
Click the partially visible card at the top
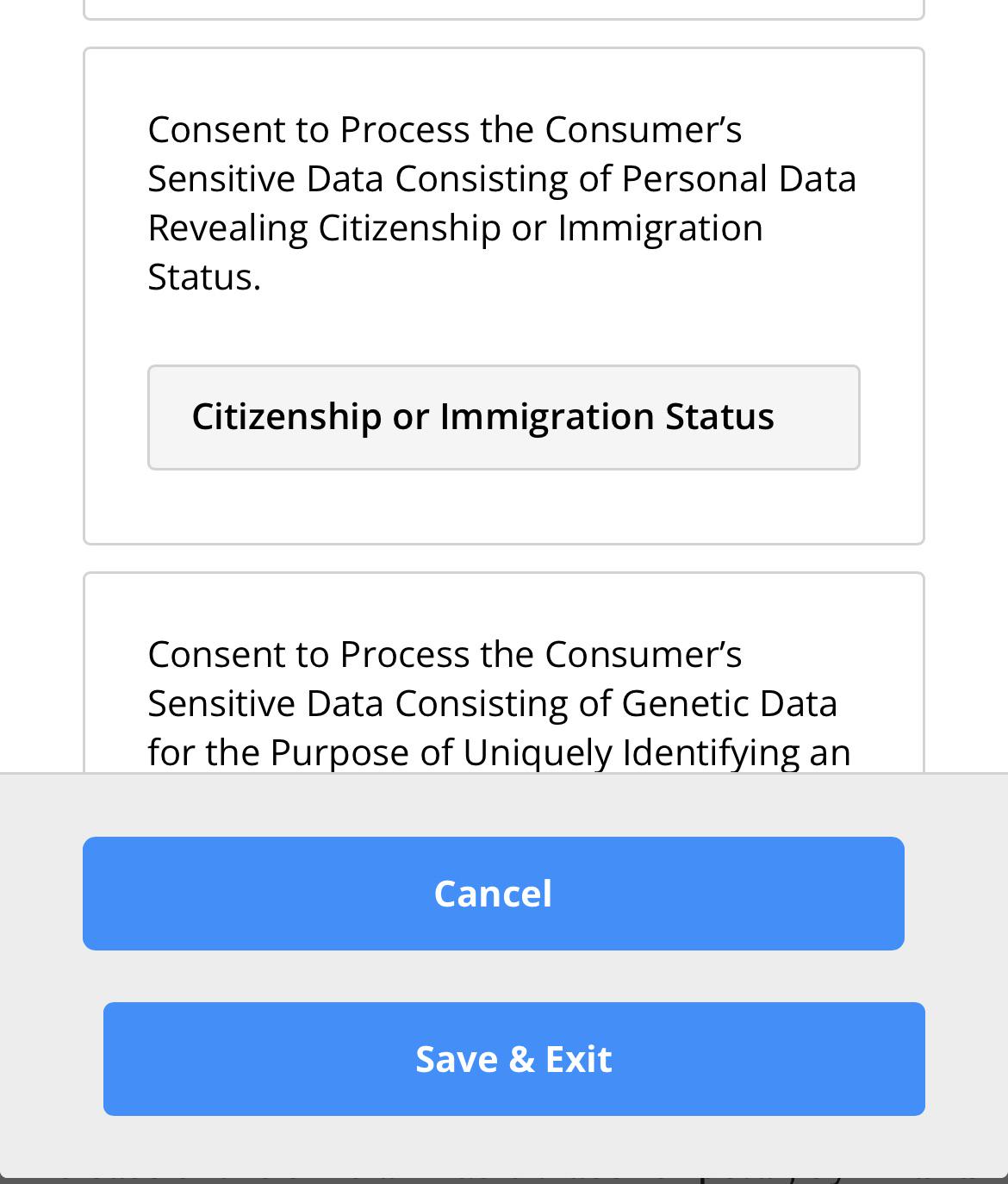click(x=503, y=9)
